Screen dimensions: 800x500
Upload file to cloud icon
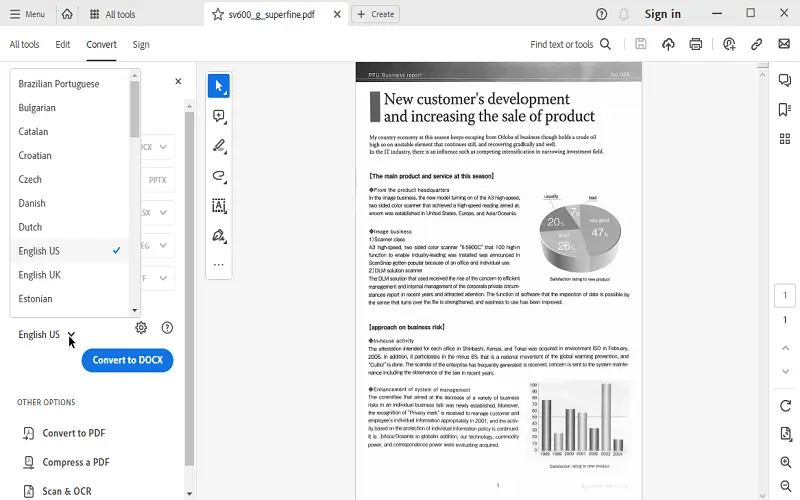pos(668,44)
